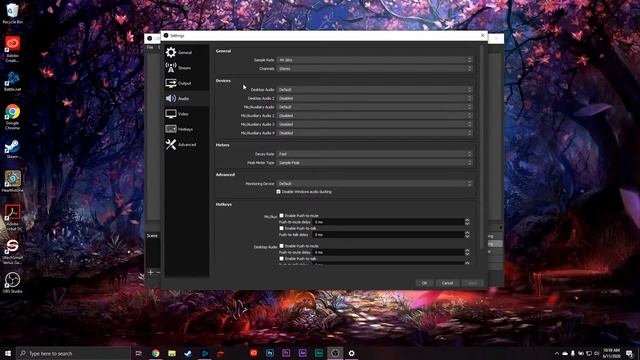640x360 pixels.
Task: Open the Recycle Bin desktop icon
Action: (x=13, y=13)
